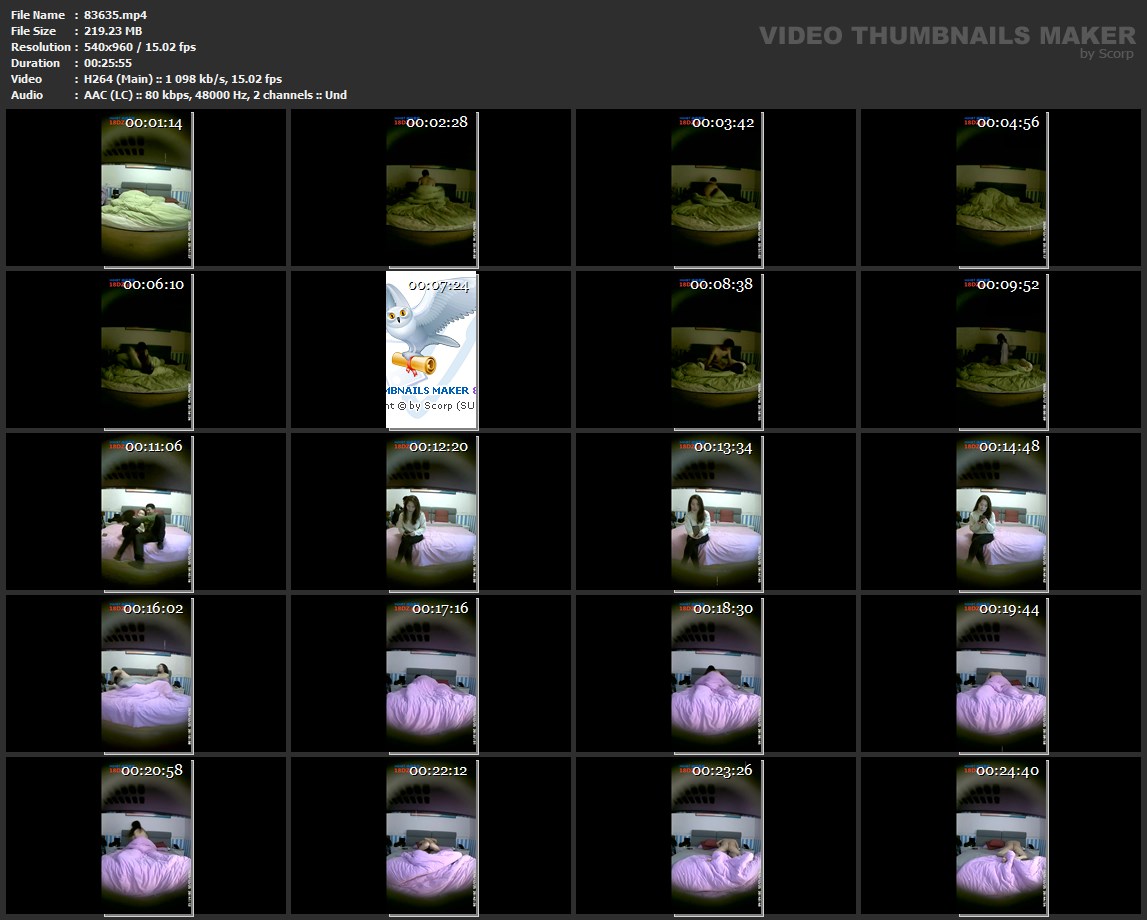Click the thumbnail marked 00:14:48
This screenshot has width=1147, height=920.
1002,512
